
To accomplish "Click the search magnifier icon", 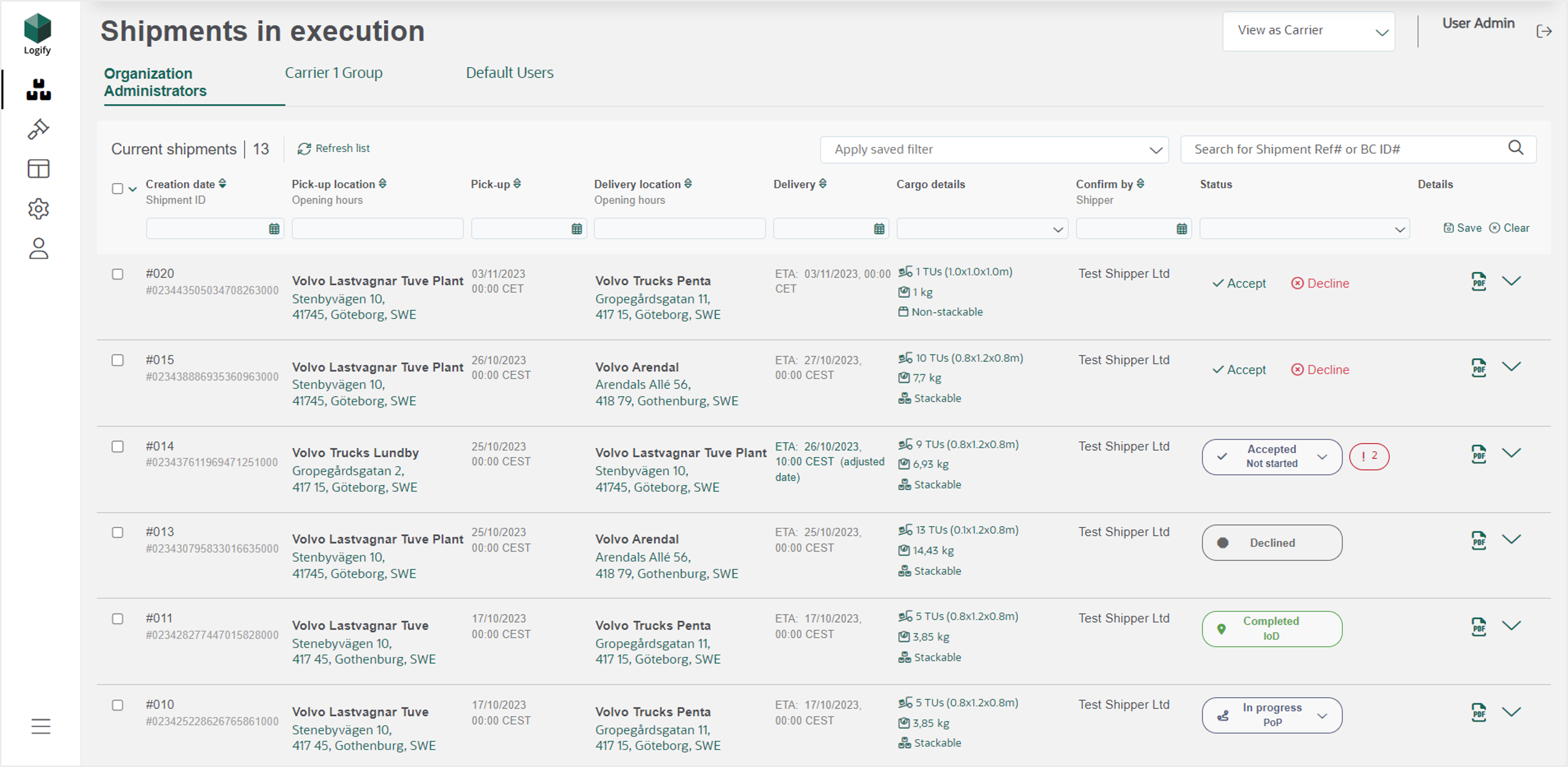I will (1516, 147).
